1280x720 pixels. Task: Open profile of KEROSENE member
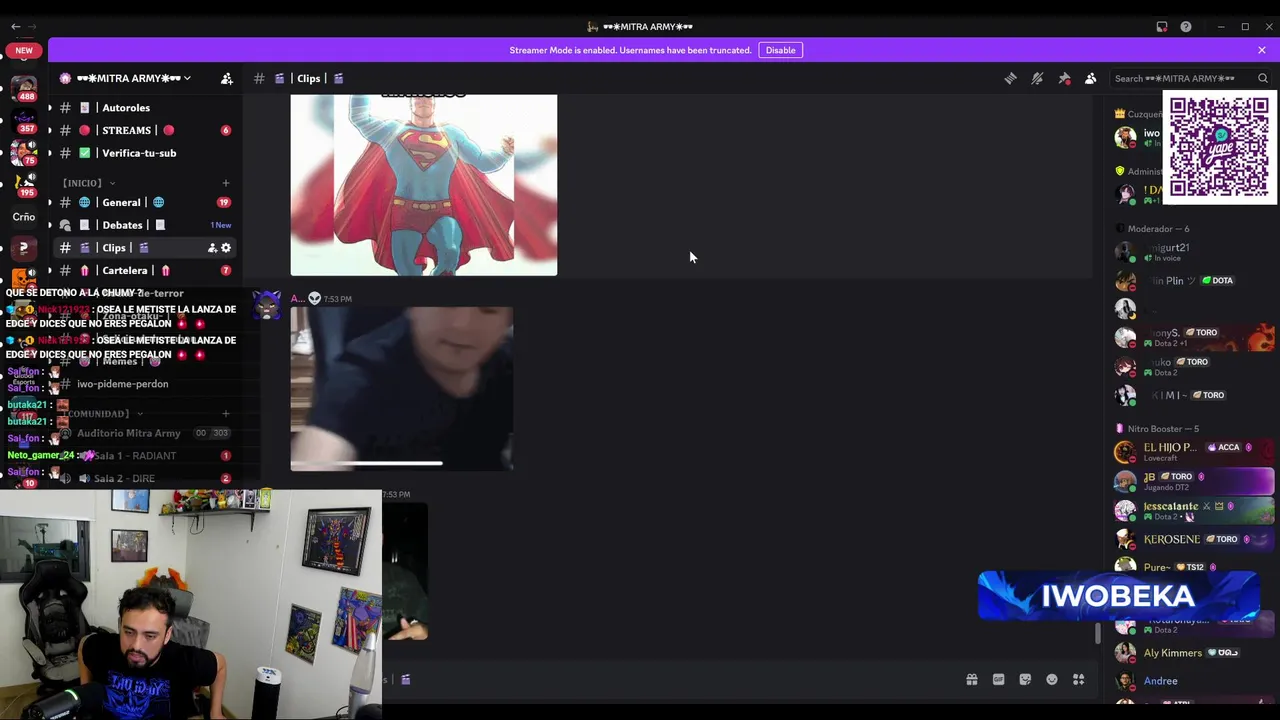1192,539
